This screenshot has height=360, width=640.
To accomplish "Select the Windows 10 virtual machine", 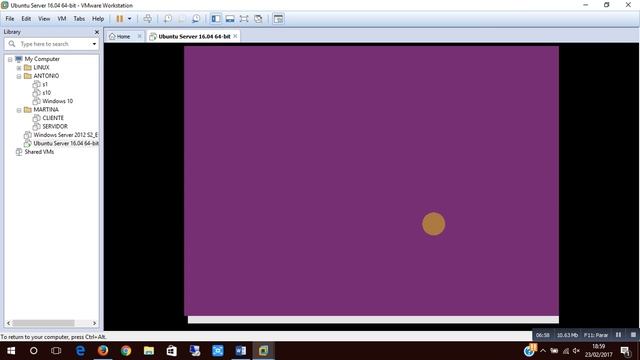I will coord(57,101).
